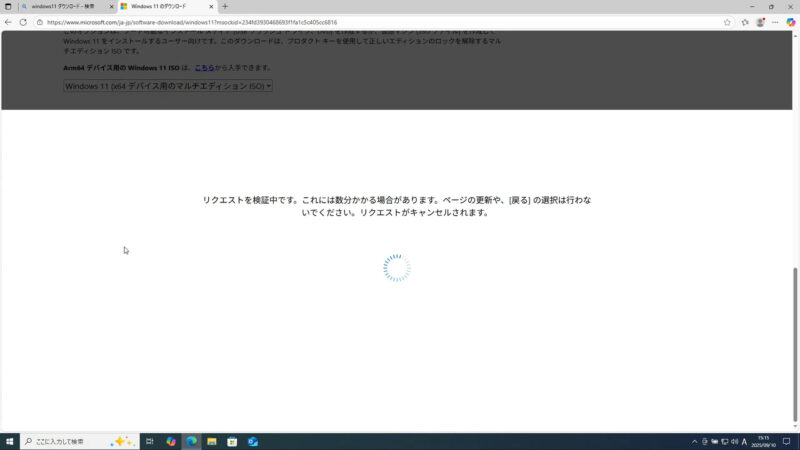Expand the Windows 11 ISO edition dropdown
This screenshot has height=450, width=800.
(168, 86)
